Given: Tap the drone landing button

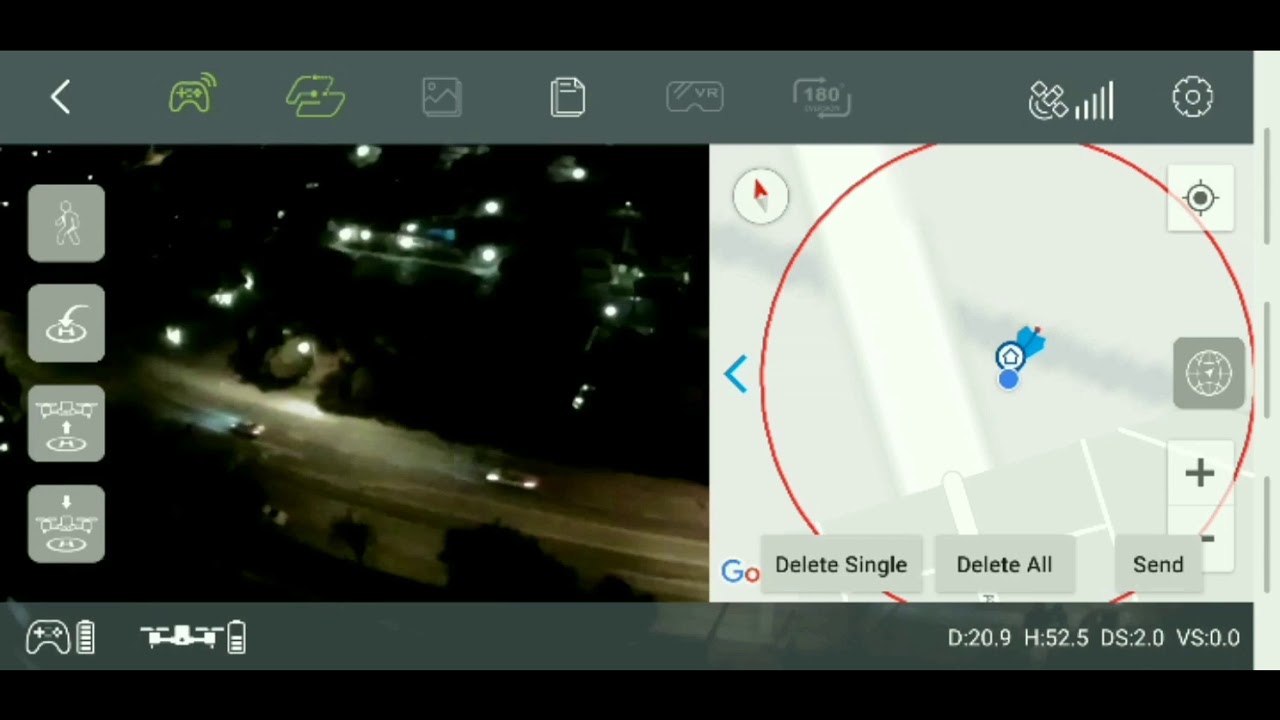Looking at the screenshot, I should point(66,524).
